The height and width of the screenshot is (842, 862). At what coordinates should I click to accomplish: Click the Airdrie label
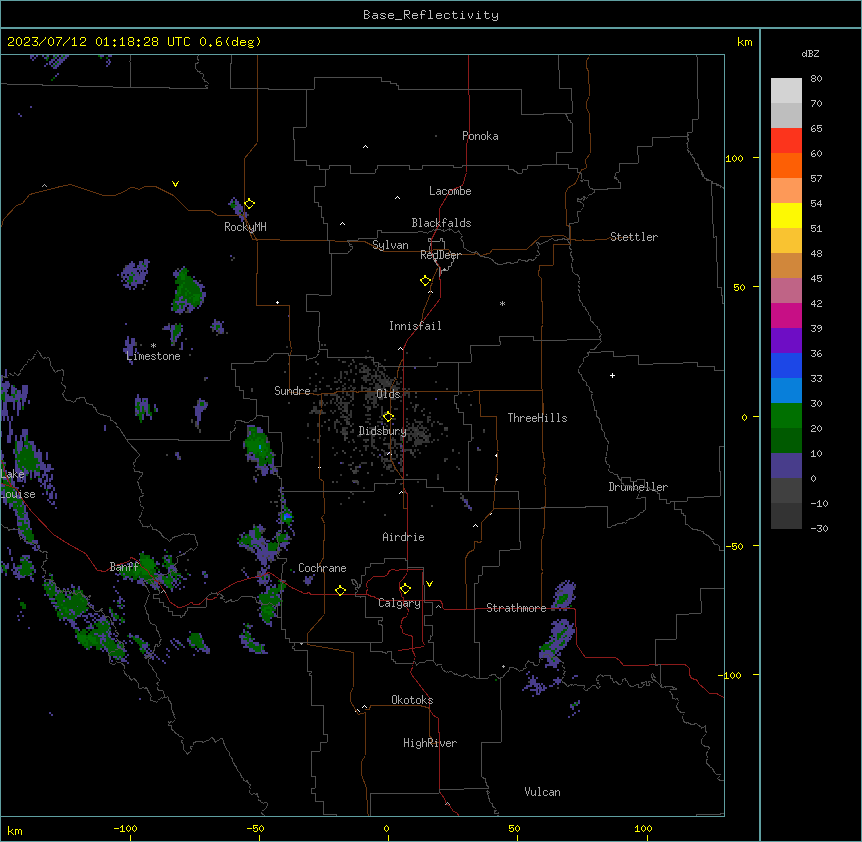point(403,537)
